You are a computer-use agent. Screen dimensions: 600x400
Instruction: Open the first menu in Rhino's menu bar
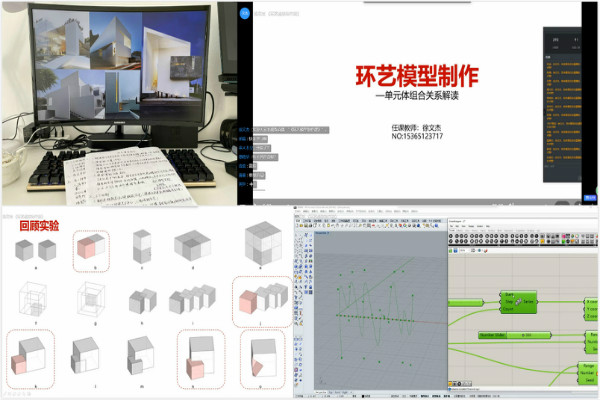coord(300,211)
